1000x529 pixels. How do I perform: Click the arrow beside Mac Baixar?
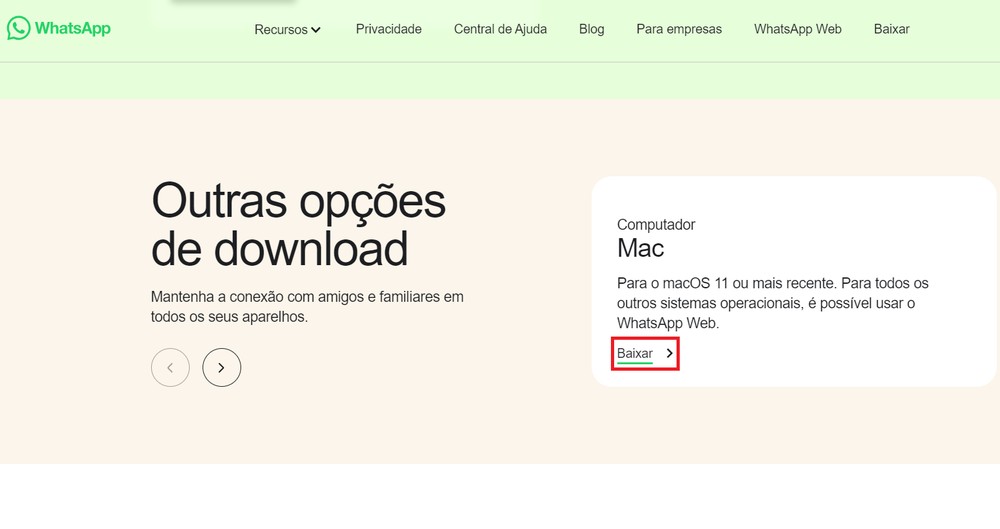(669, 353)
